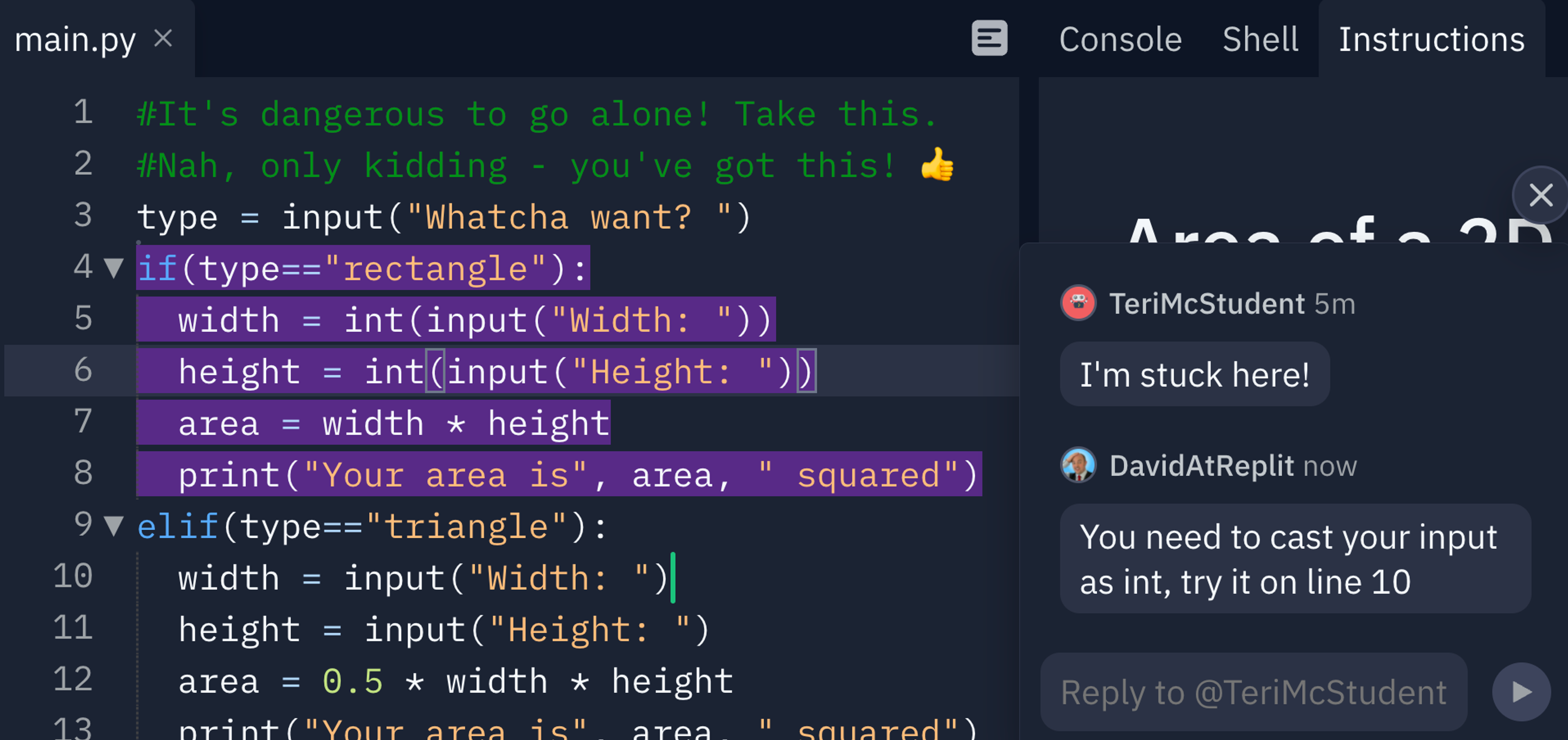This screenshot has width=1568, height=740.
Task: Click the thumbs up emoji on line 2
Action: point(937,165)
